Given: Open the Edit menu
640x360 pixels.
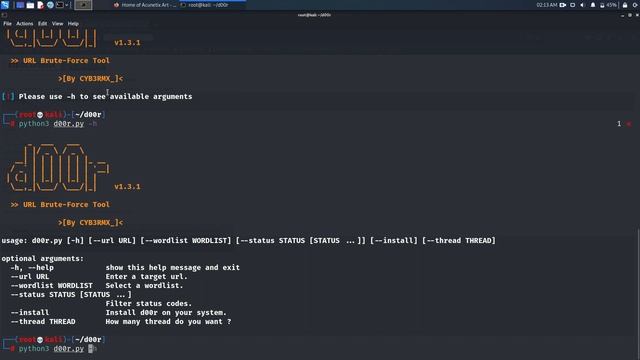Looking at the screenshot, I should coord(42,24).
